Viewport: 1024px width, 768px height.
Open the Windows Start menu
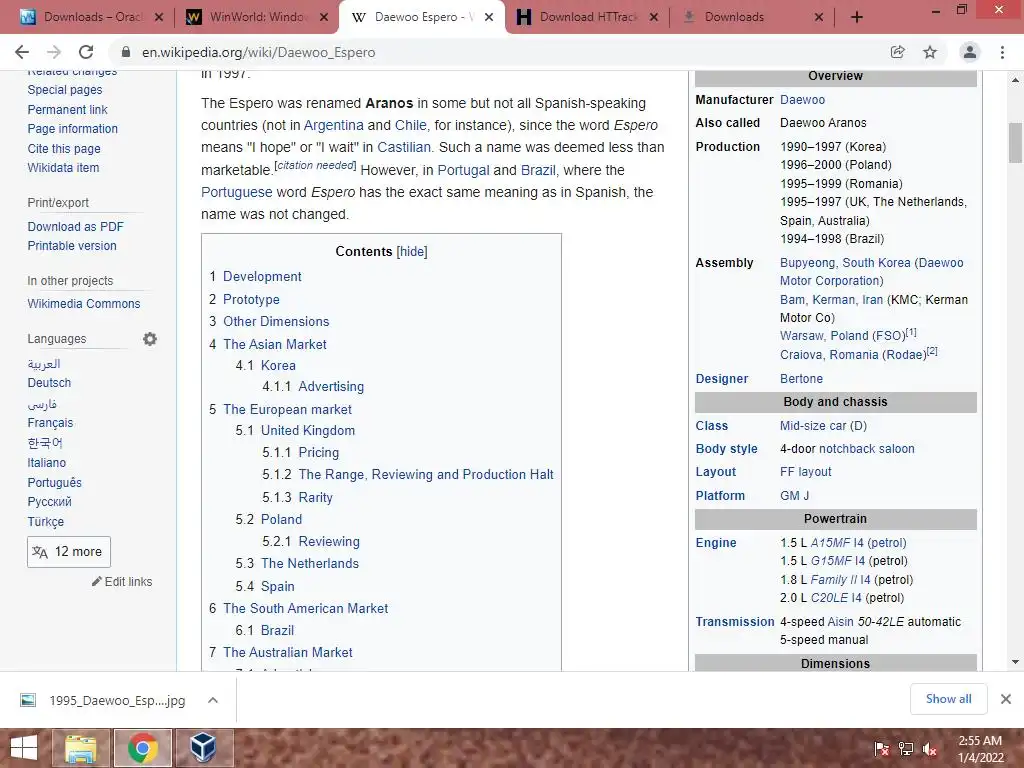(x=24, y=748)
